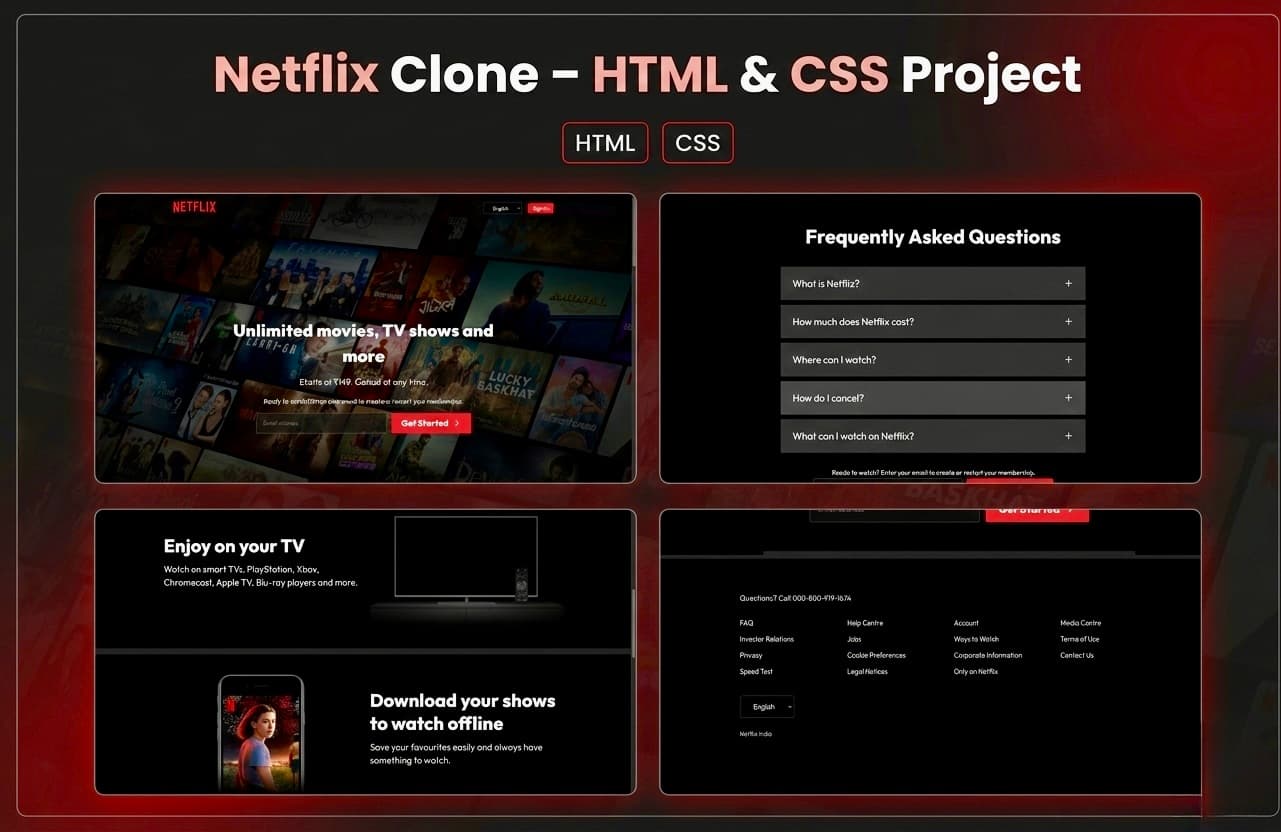The height and width of the screenshot is (832, 1281).
Task: Open the Media Centre footer link
Action: (1080, 623)
